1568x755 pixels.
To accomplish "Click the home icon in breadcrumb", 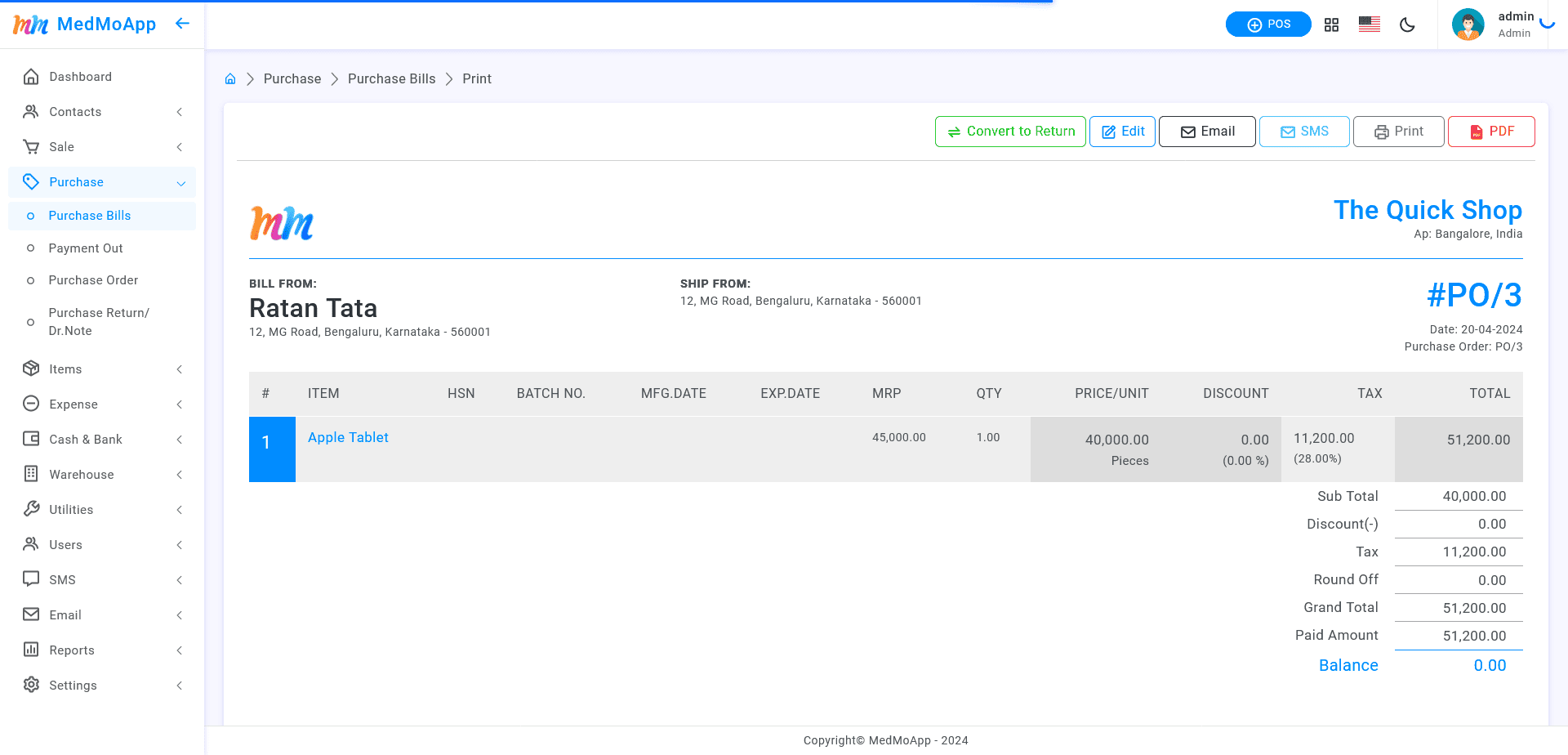I will click(x=230, y=79).
